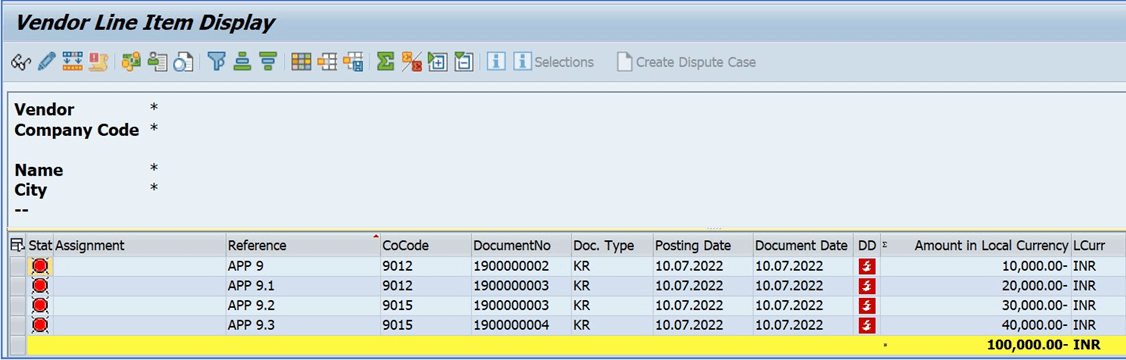The width and height of the screenshot is (1126, 360).
Task: Select the row selector for APP 9
Action: [17, 266]
